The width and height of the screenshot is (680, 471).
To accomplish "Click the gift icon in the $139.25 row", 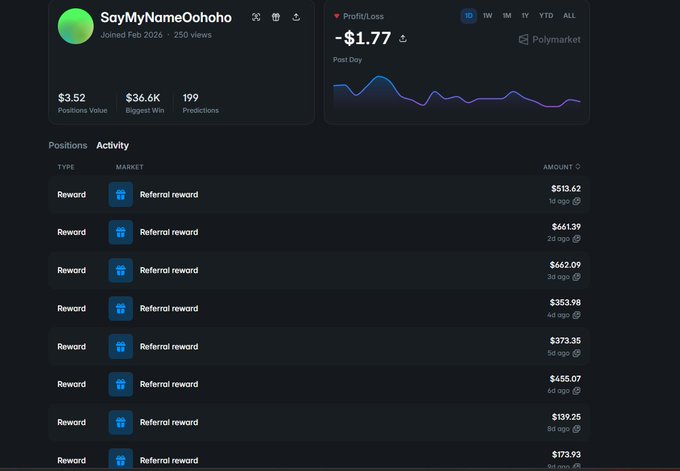I will pyautogui.click(x=121, y=422).
